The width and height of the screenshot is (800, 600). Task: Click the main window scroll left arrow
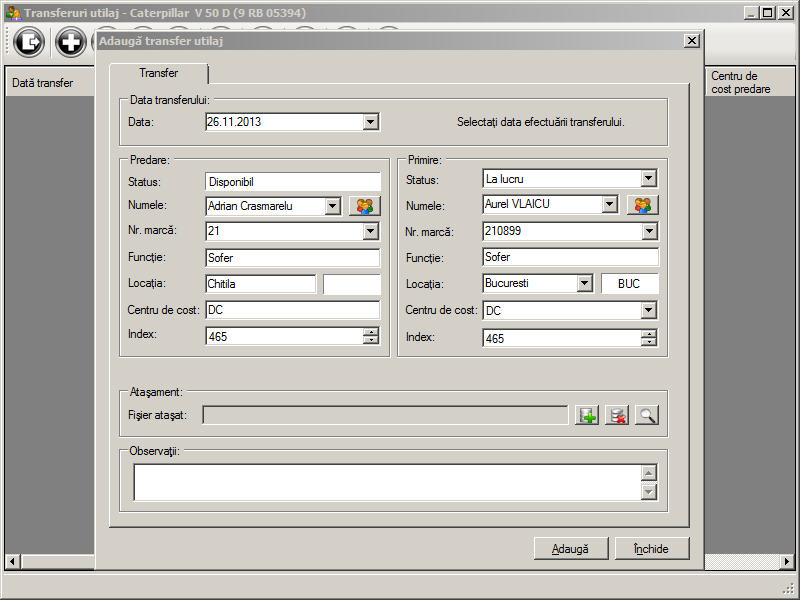[13, 562]
